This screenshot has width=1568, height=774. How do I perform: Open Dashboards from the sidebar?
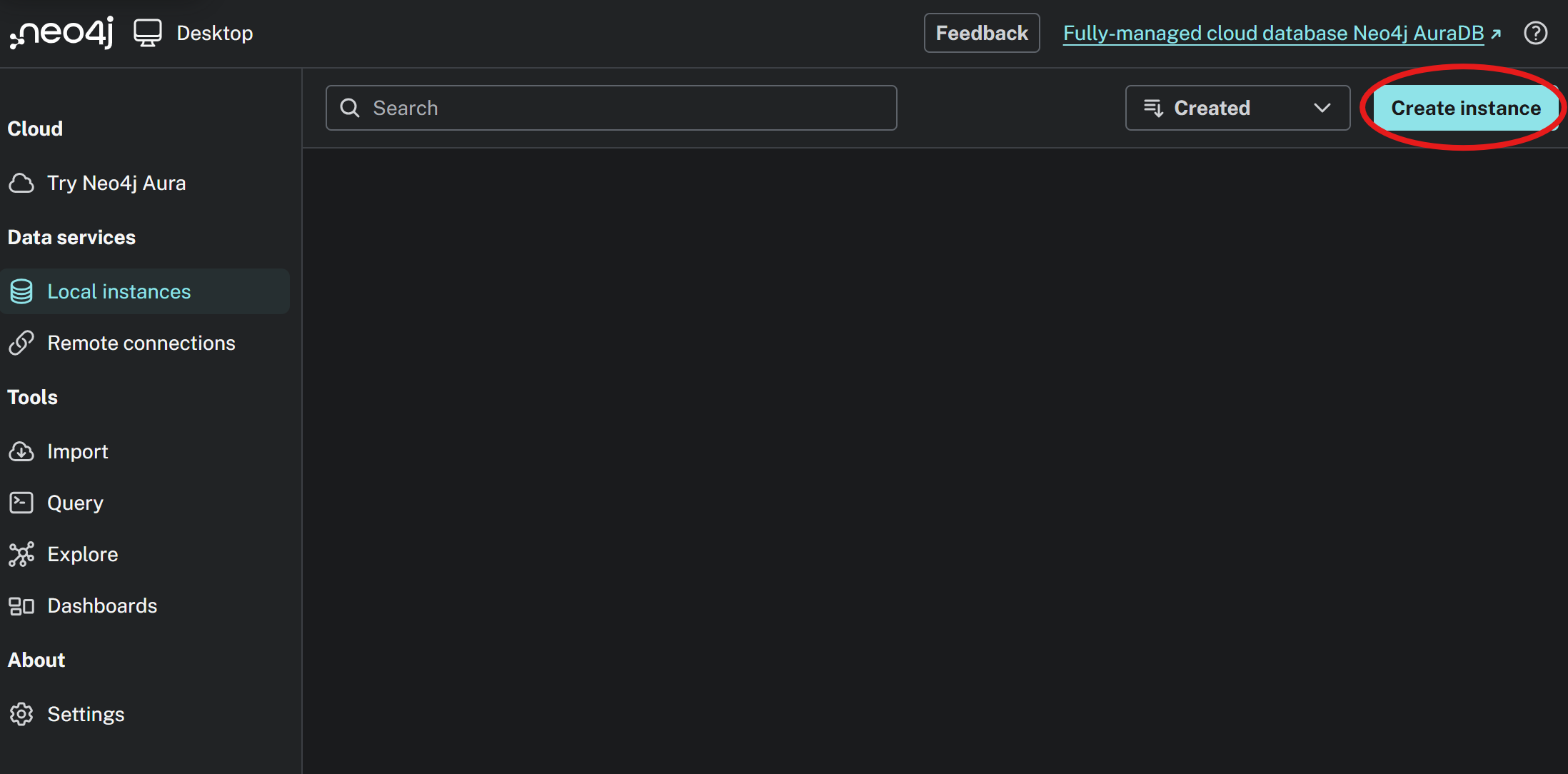[x=145, y=605]
